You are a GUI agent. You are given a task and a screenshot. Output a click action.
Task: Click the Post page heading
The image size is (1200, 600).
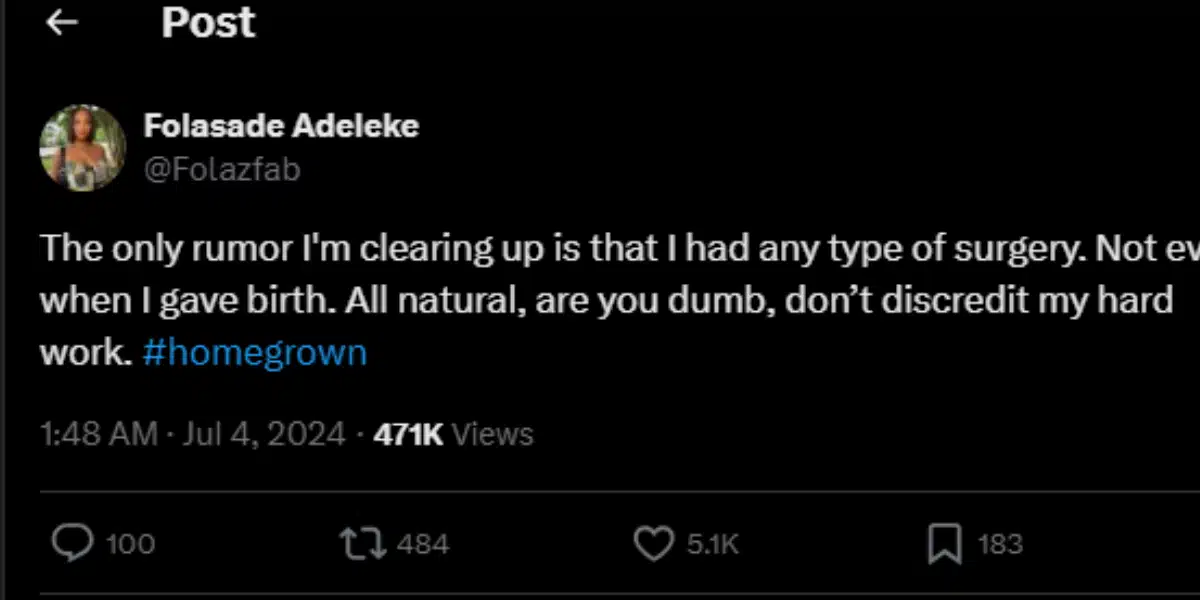click(x=208, y=22)
